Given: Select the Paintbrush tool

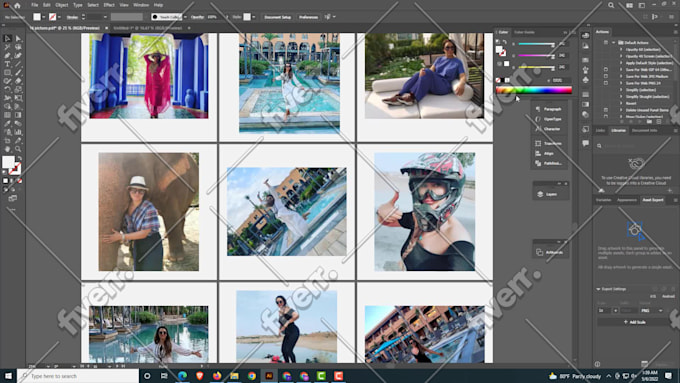Looking at the screenshot, I should (x=18, y=72).
